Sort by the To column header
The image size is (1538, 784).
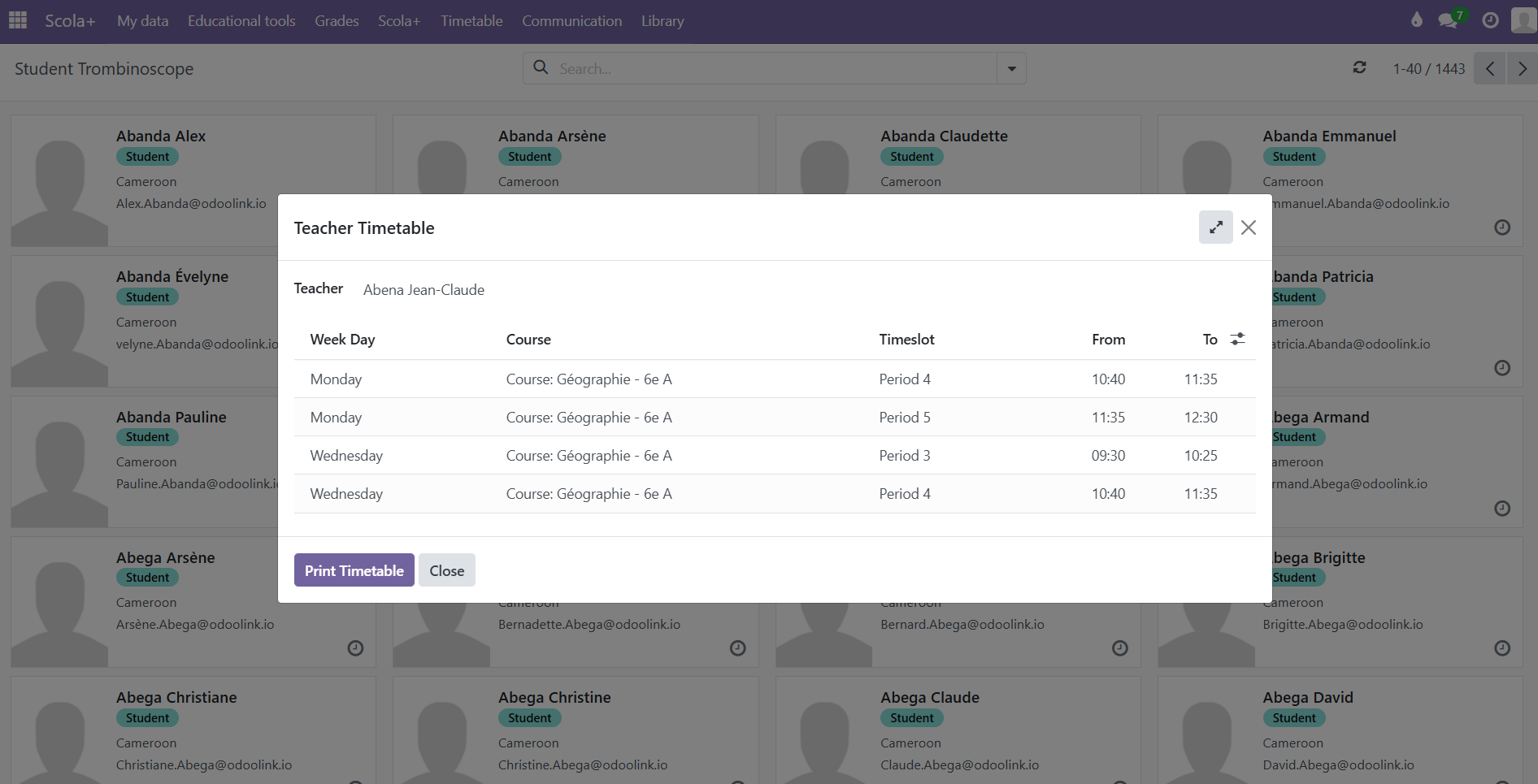pyautogui.click(x=1210, y=340)
